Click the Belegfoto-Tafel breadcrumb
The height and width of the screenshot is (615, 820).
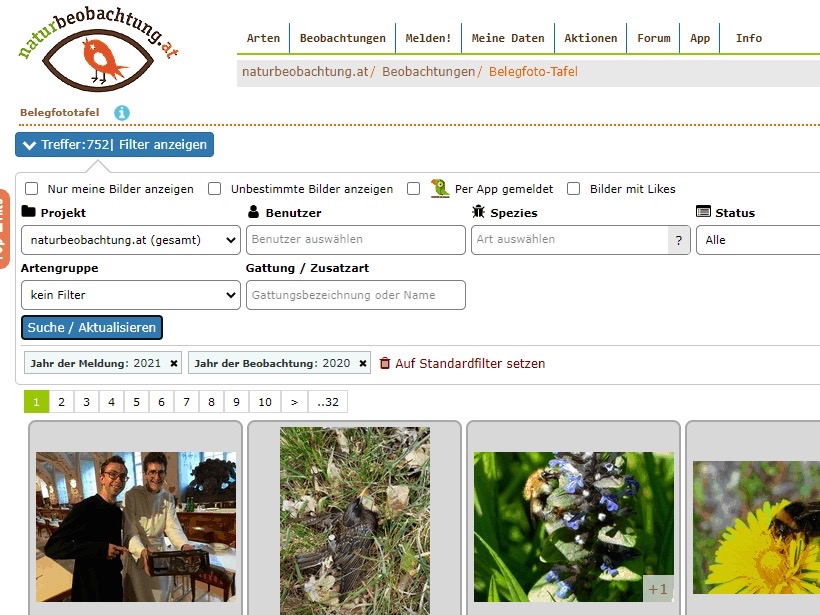[533, 72]
